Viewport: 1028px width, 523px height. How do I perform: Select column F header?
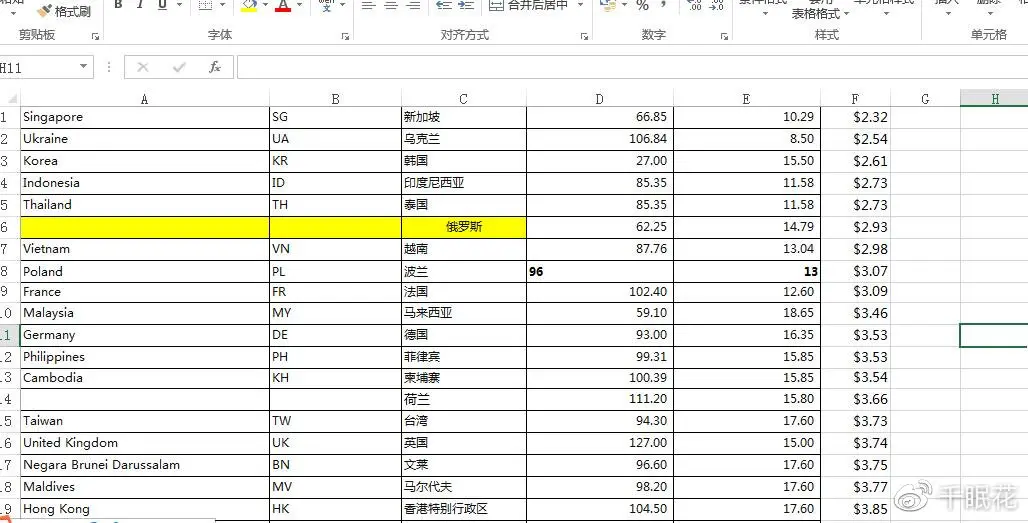[x=856, y=99]
